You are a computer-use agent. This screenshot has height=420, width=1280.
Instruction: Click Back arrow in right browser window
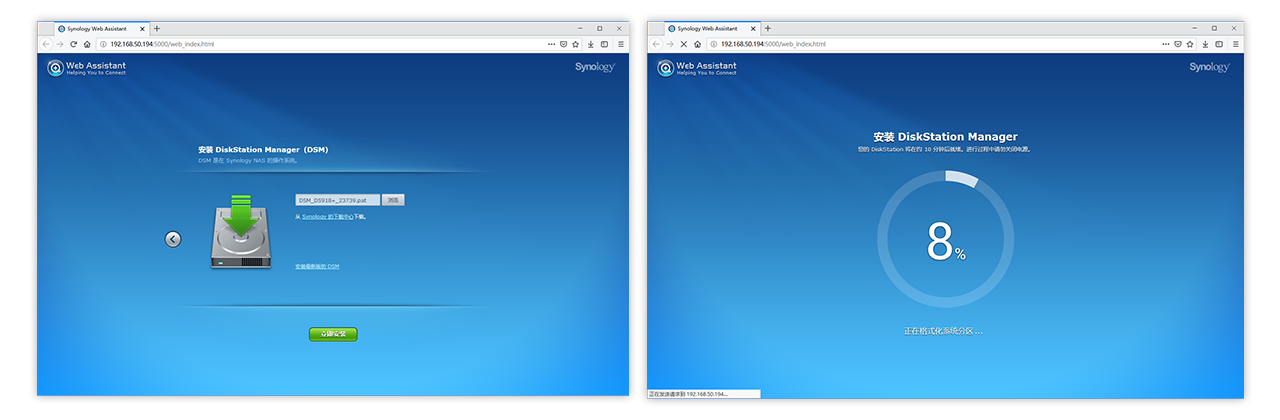(656, 44)
